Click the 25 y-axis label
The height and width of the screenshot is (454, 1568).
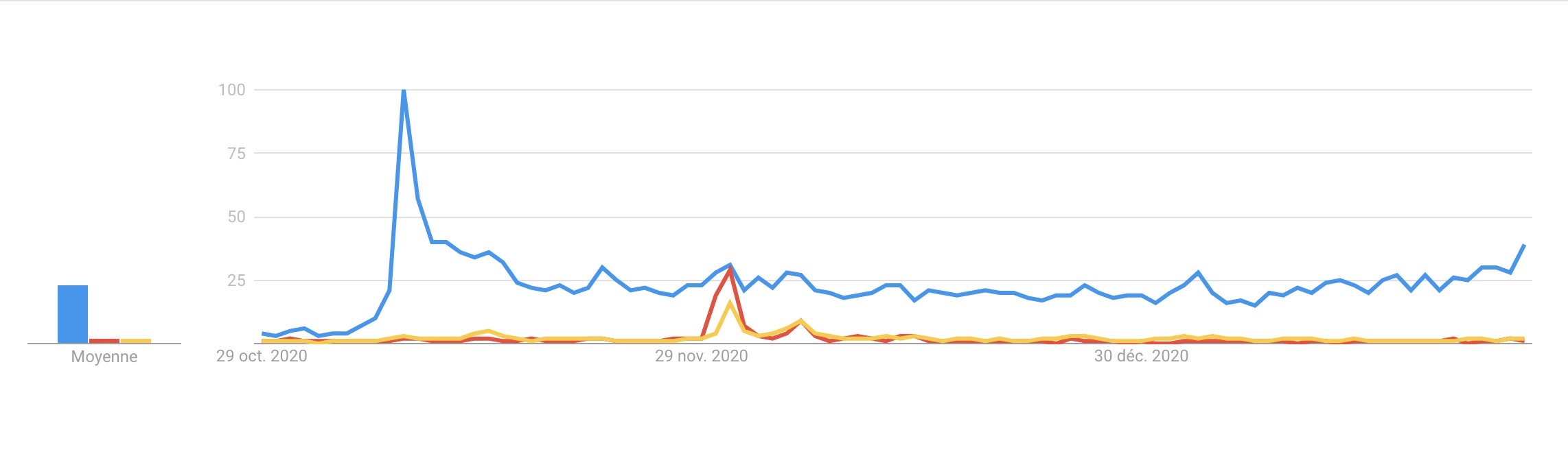[x=236, y=280]
